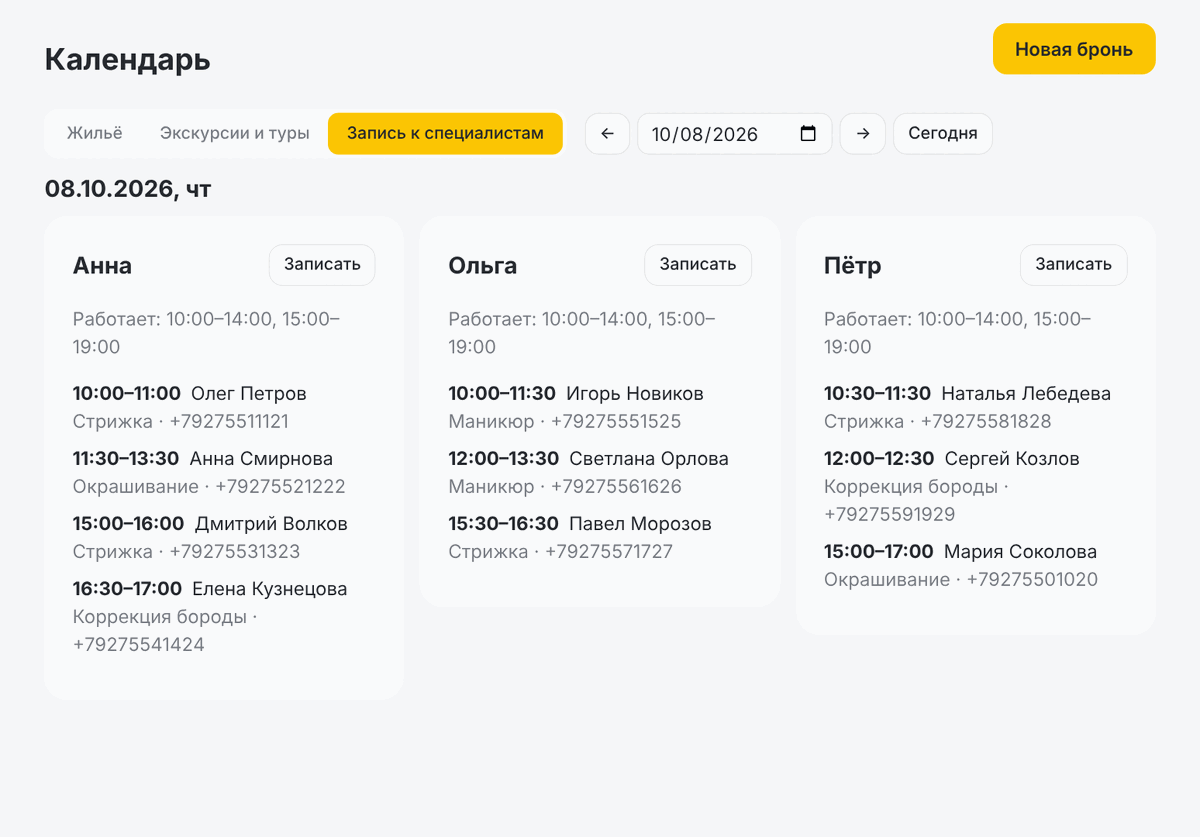This screenshot has width=1200, height=837.
Task: Click phone number +79275591929
Action: 890,515
